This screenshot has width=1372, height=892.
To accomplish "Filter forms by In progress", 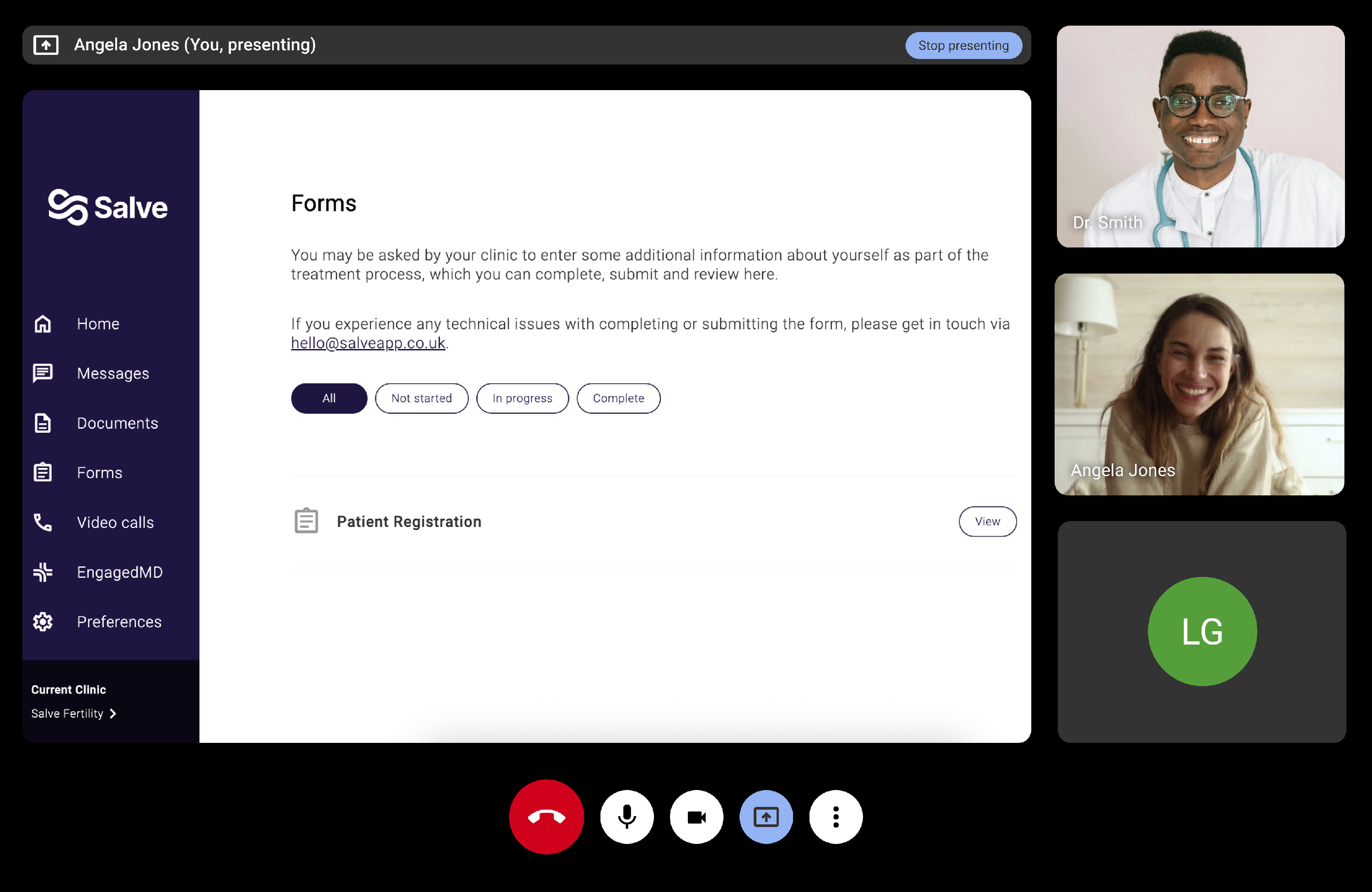I will tap(522, 398).
